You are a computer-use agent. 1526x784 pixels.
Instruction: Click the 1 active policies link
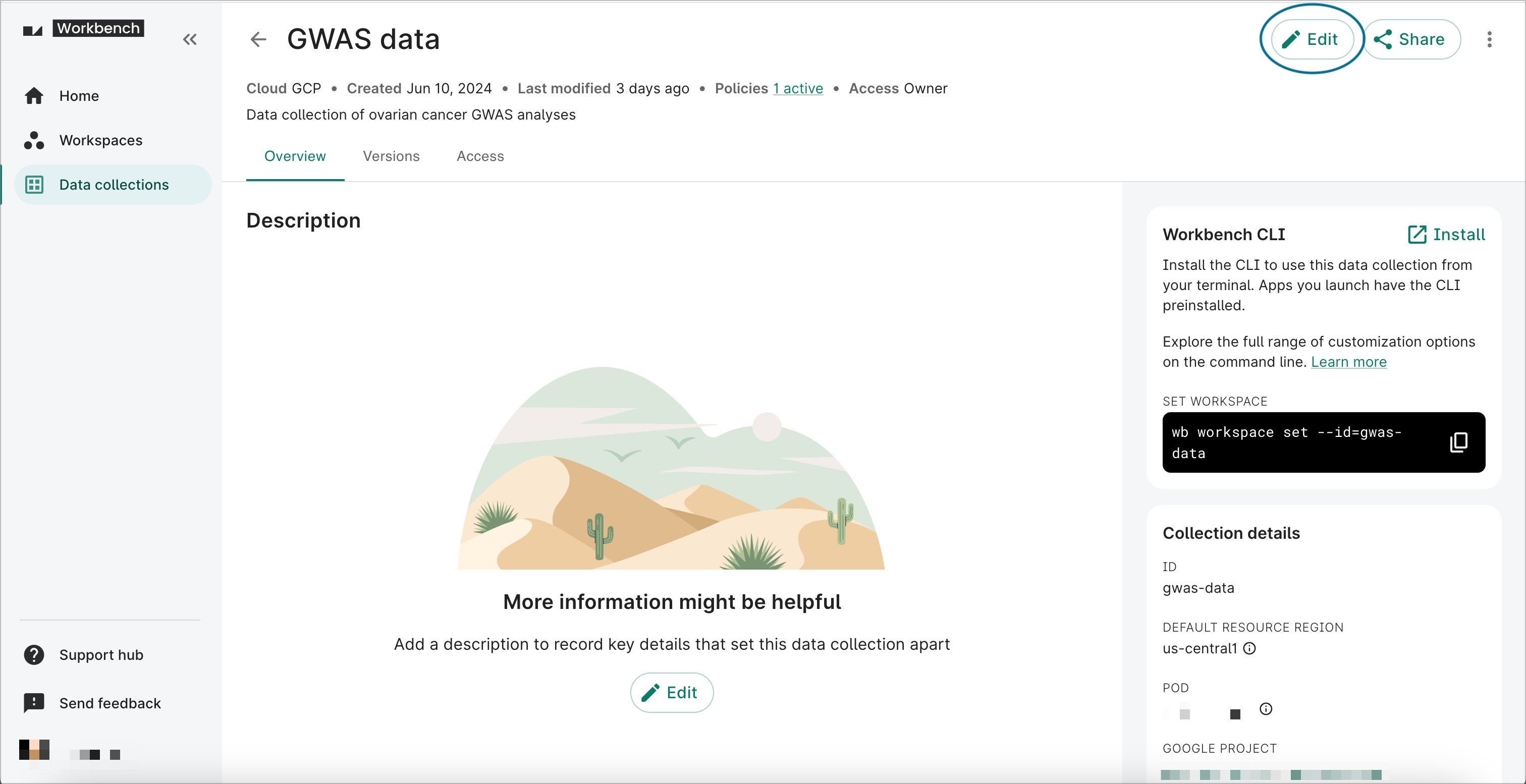click(x=798, y=89)
